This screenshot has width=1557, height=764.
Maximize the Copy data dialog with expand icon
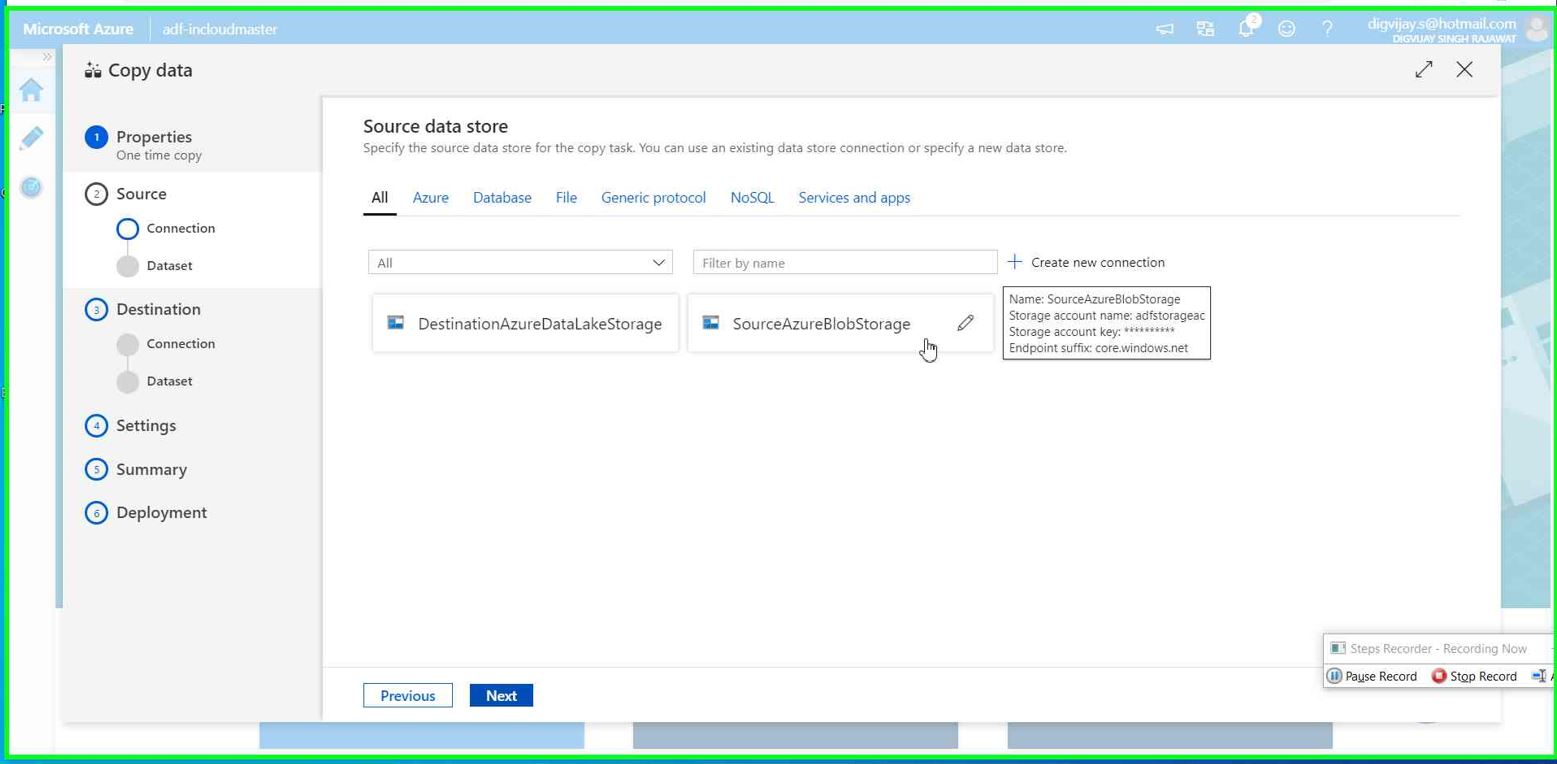[1424, 69]
